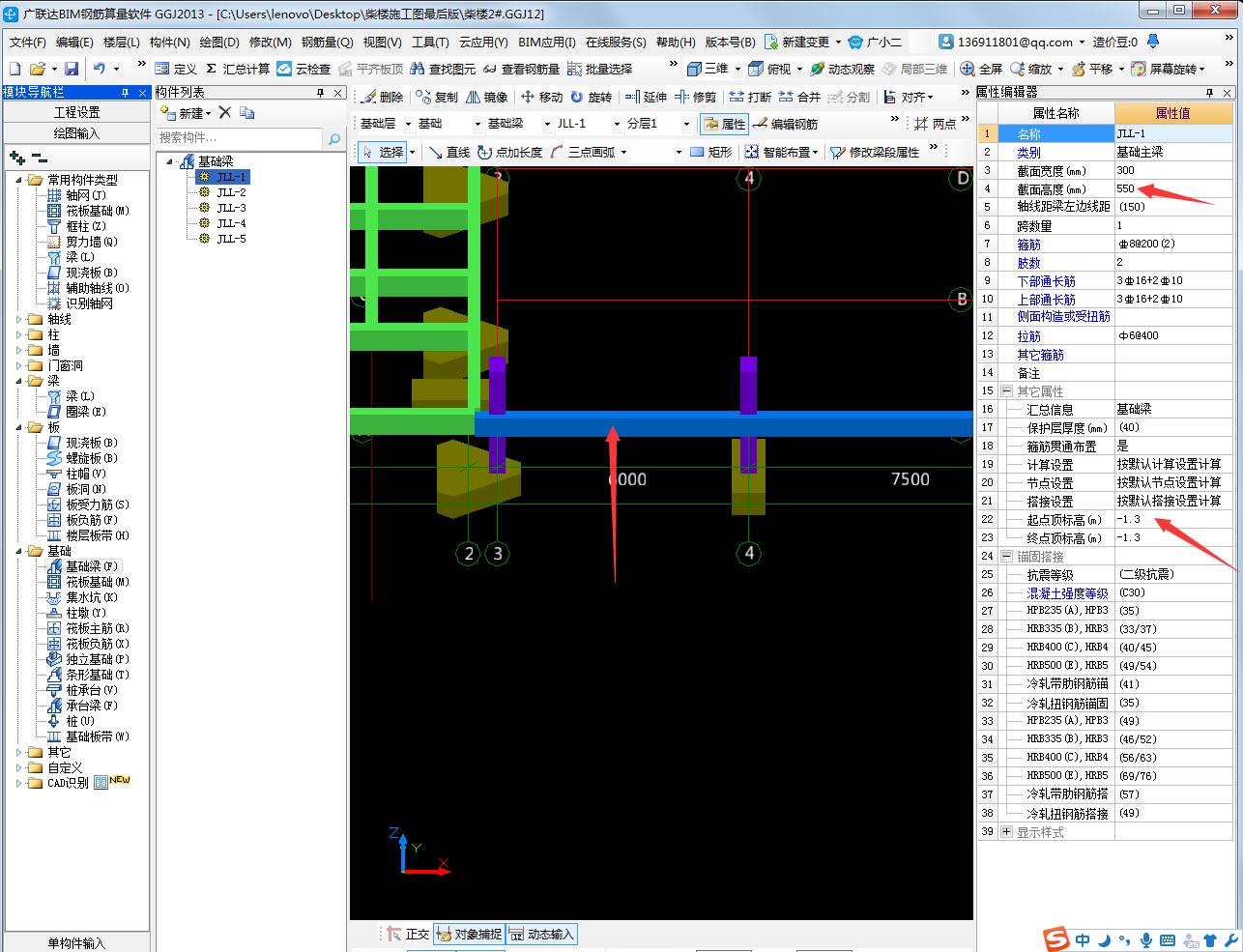Viewport: 1243px width, 952px height.
Task: Click 延伸 extend tool
Action: (646, 97)
